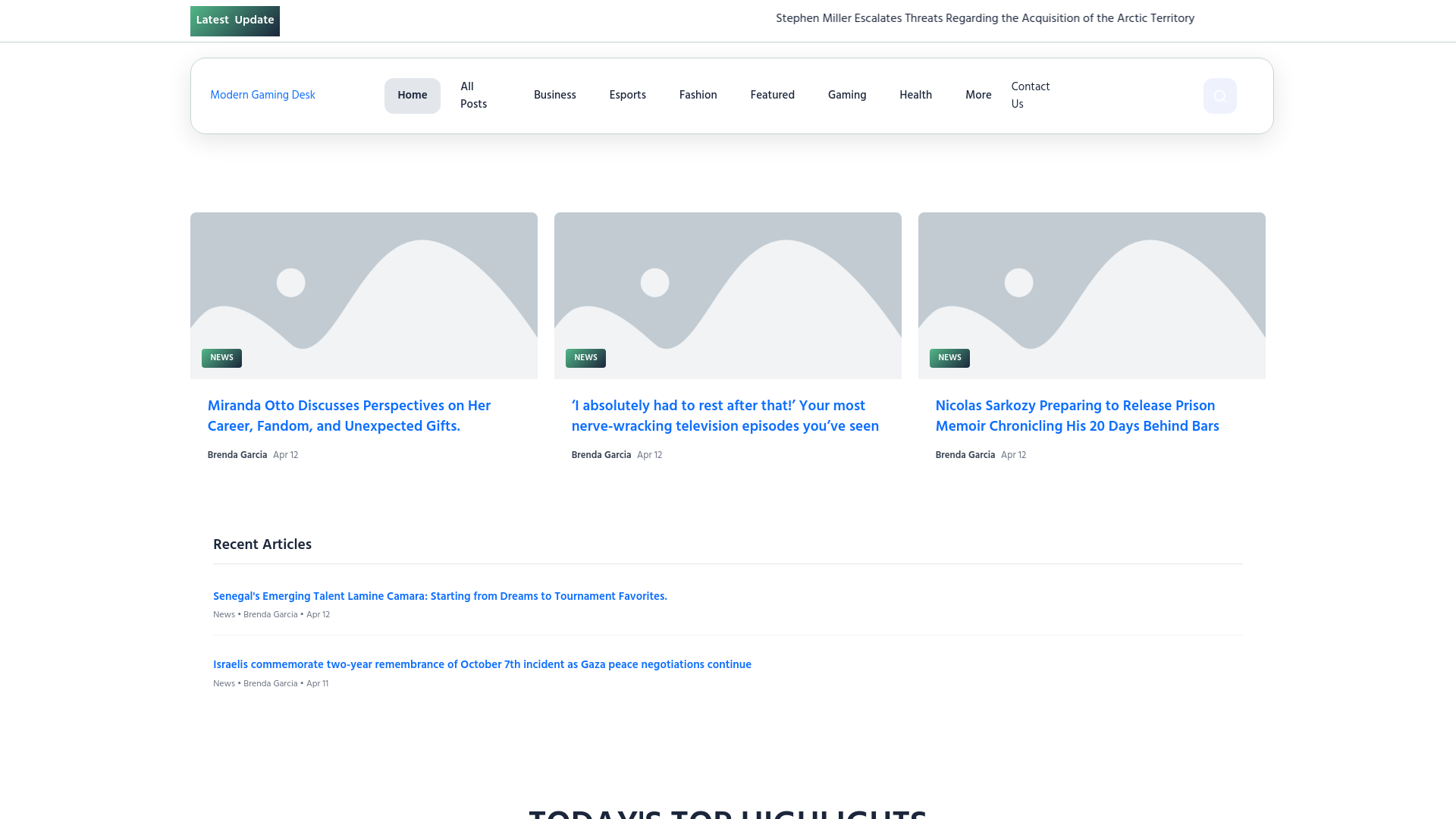Open the Gaming category
Screen dimensions: 1456x819
pyautogui.click(x=847, y=96)
